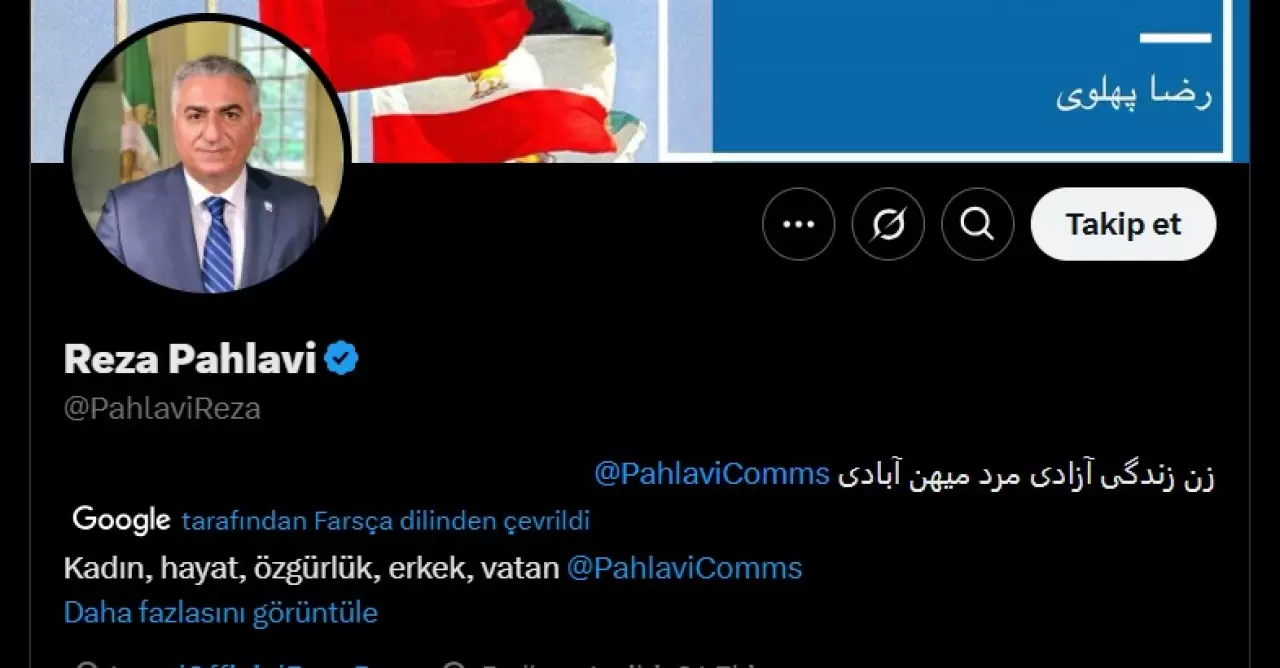Click the white line above banner name
1280x668 pixels.
point(1176,38)
